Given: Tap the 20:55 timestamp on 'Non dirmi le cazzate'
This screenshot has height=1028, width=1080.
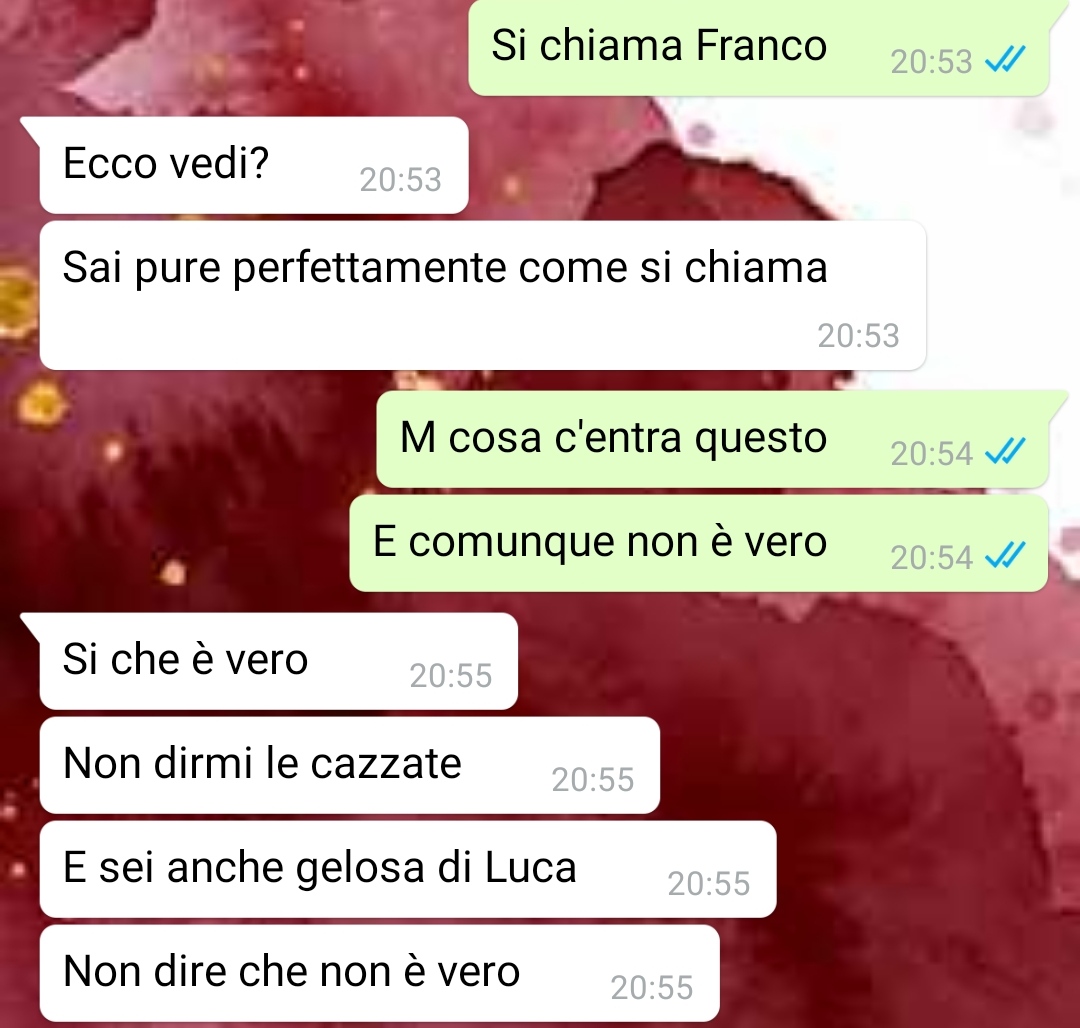Looking at the screenshot, I should tap(592, 780).
